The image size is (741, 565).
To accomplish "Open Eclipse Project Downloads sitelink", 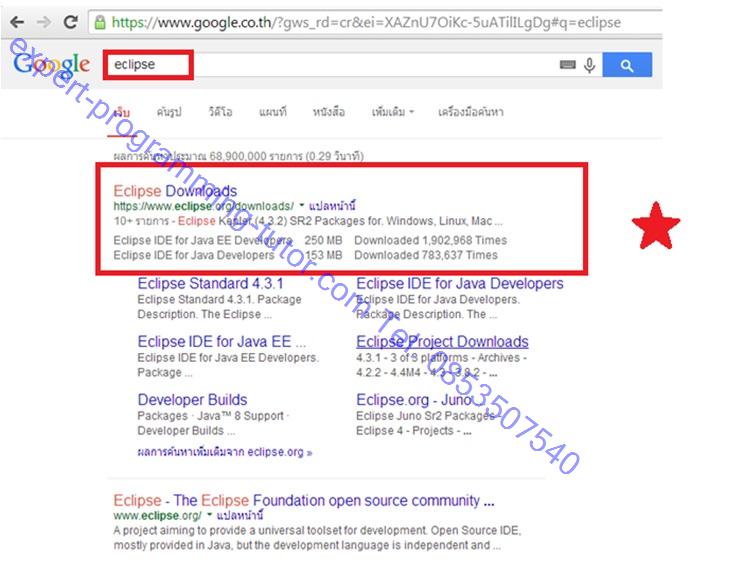I will 442,342.
